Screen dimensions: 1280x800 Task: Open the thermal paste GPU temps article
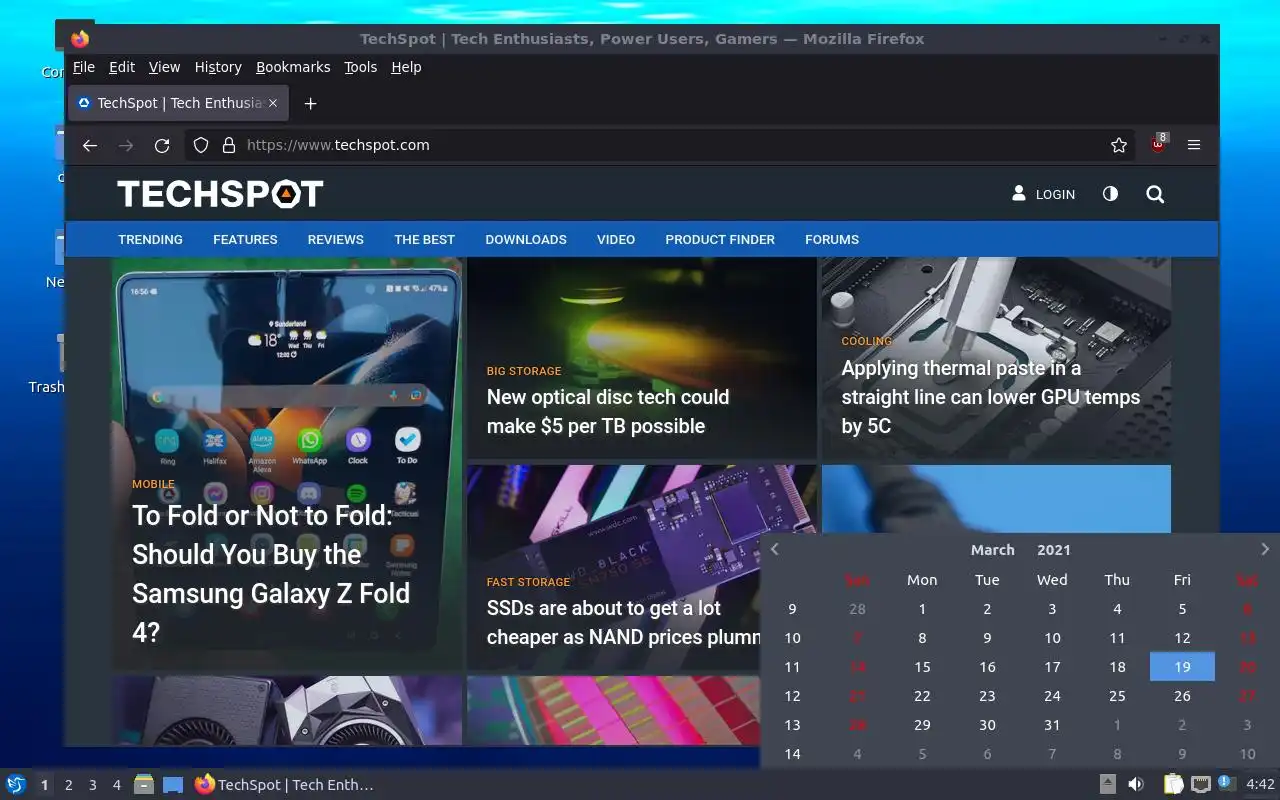pyautogui.click(x=990, y=396)
